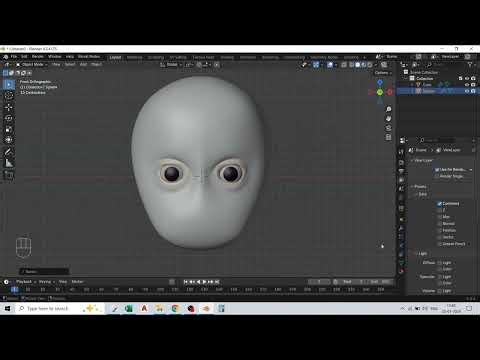The image size is (480, 360).
Task: Enable the Position pass checkbox
Action: click(439, 230)
